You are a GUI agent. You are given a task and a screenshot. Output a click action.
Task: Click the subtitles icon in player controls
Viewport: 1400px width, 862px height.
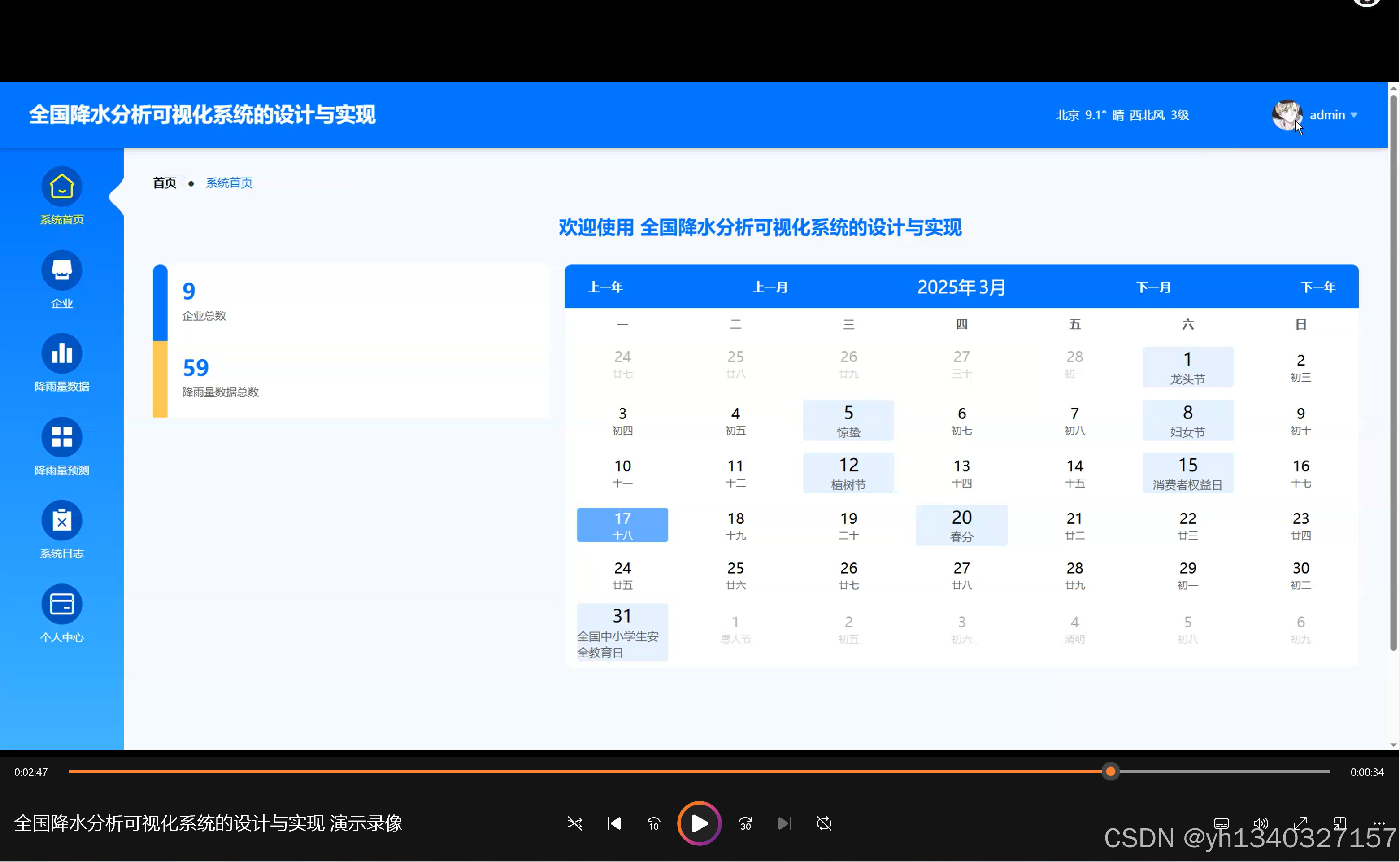tap(1221, 823)
